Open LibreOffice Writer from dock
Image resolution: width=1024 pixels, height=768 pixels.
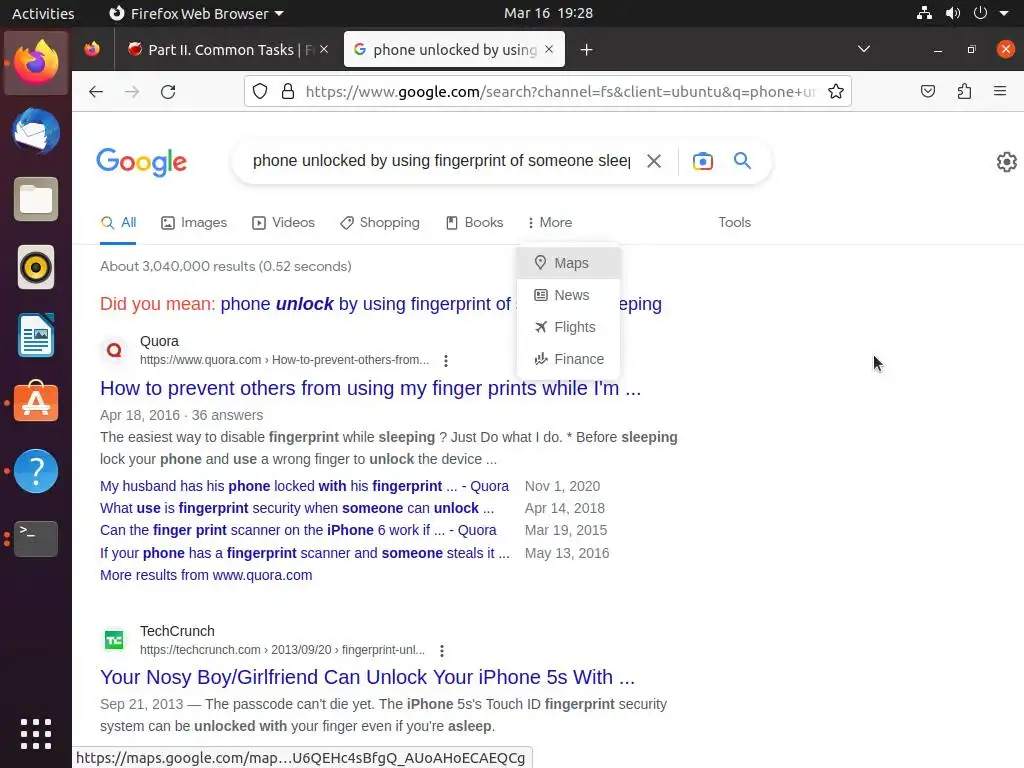pos(36,335)
